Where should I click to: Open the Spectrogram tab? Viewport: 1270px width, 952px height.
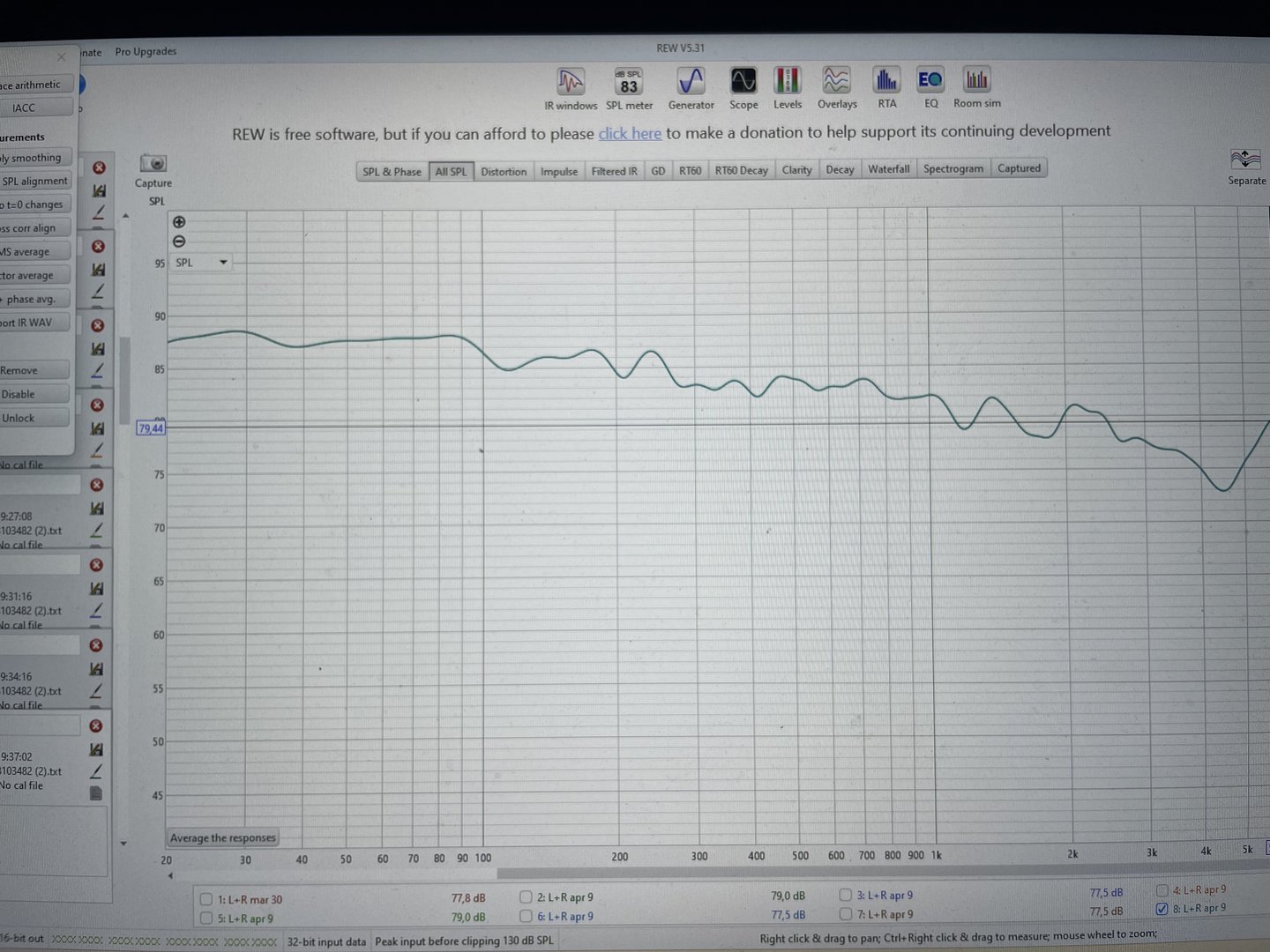953,168
